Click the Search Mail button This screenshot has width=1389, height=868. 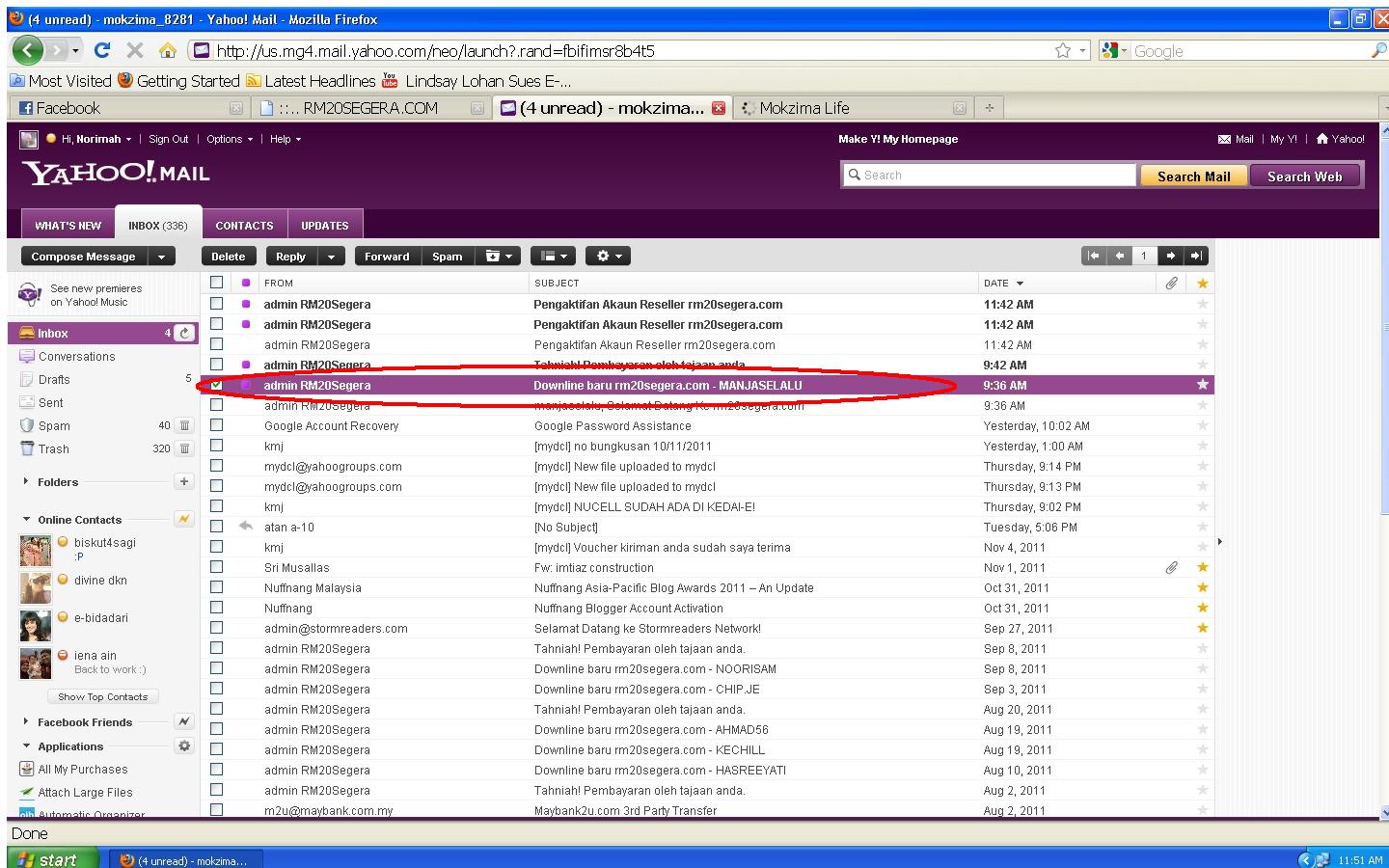(x=1194, y=176)
